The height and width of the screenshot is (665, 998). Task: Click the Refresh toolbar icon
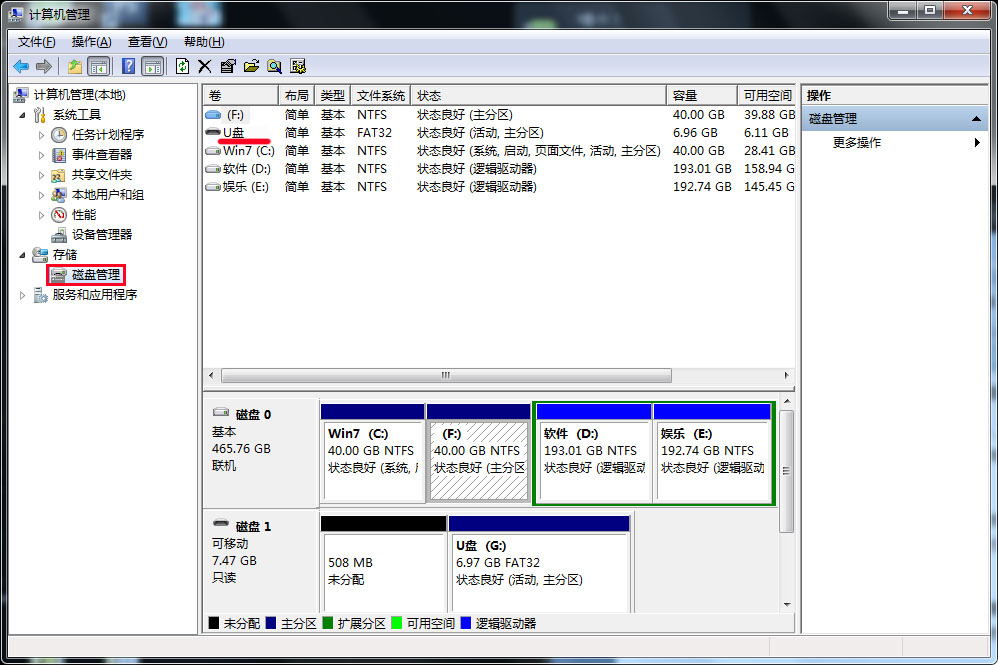click(x=182, y=66)
